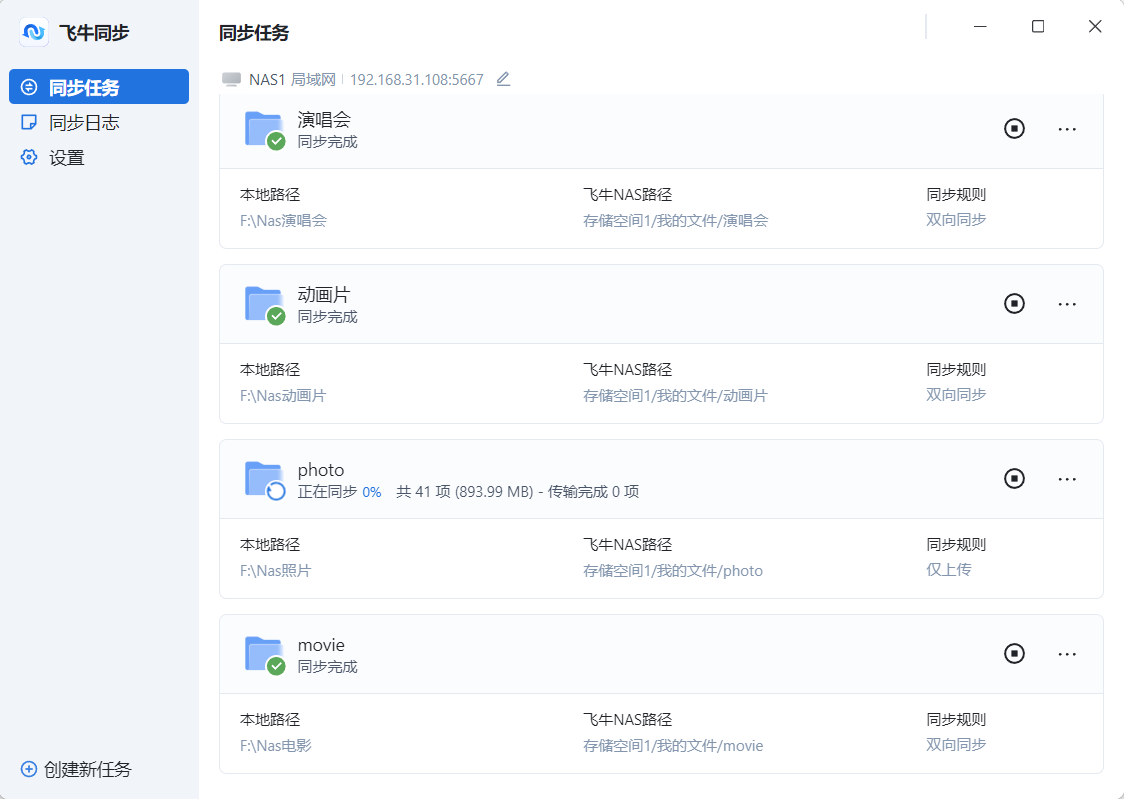This screenshot has height=799, width=1124.
Task: Click the movie task title
Action: coord(321,645)
